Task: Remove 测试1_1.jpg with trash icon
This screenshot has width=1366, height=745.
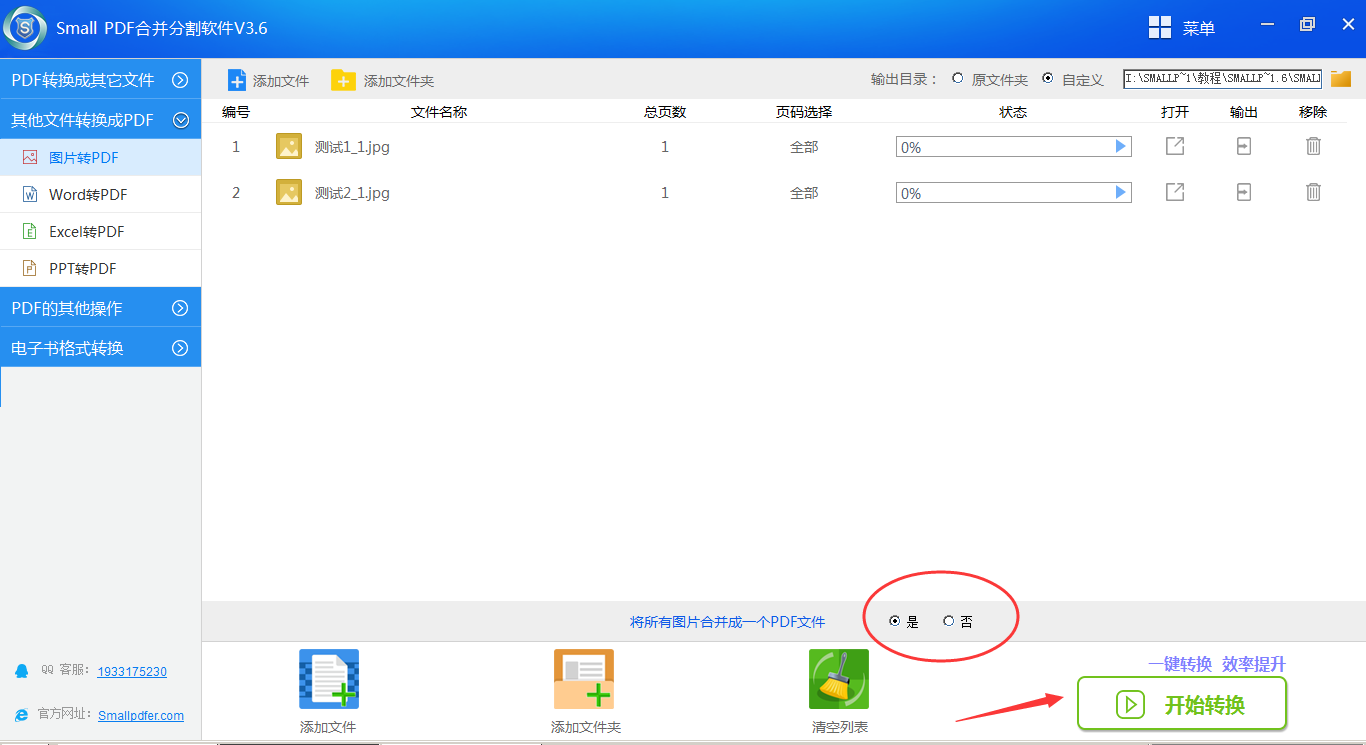Action: [x=1313, y=147]
